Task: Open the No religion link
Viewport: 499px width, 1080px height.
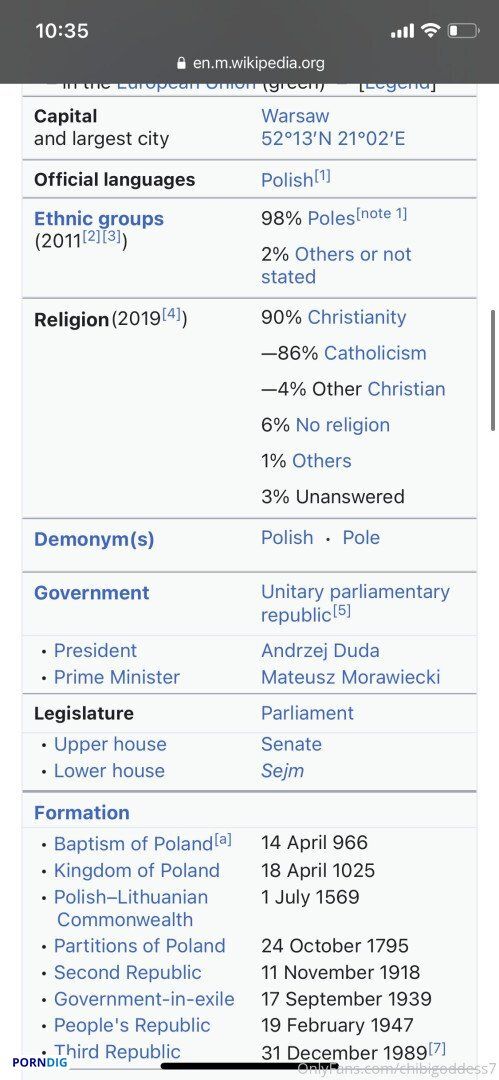Action: tap(343, 425)
